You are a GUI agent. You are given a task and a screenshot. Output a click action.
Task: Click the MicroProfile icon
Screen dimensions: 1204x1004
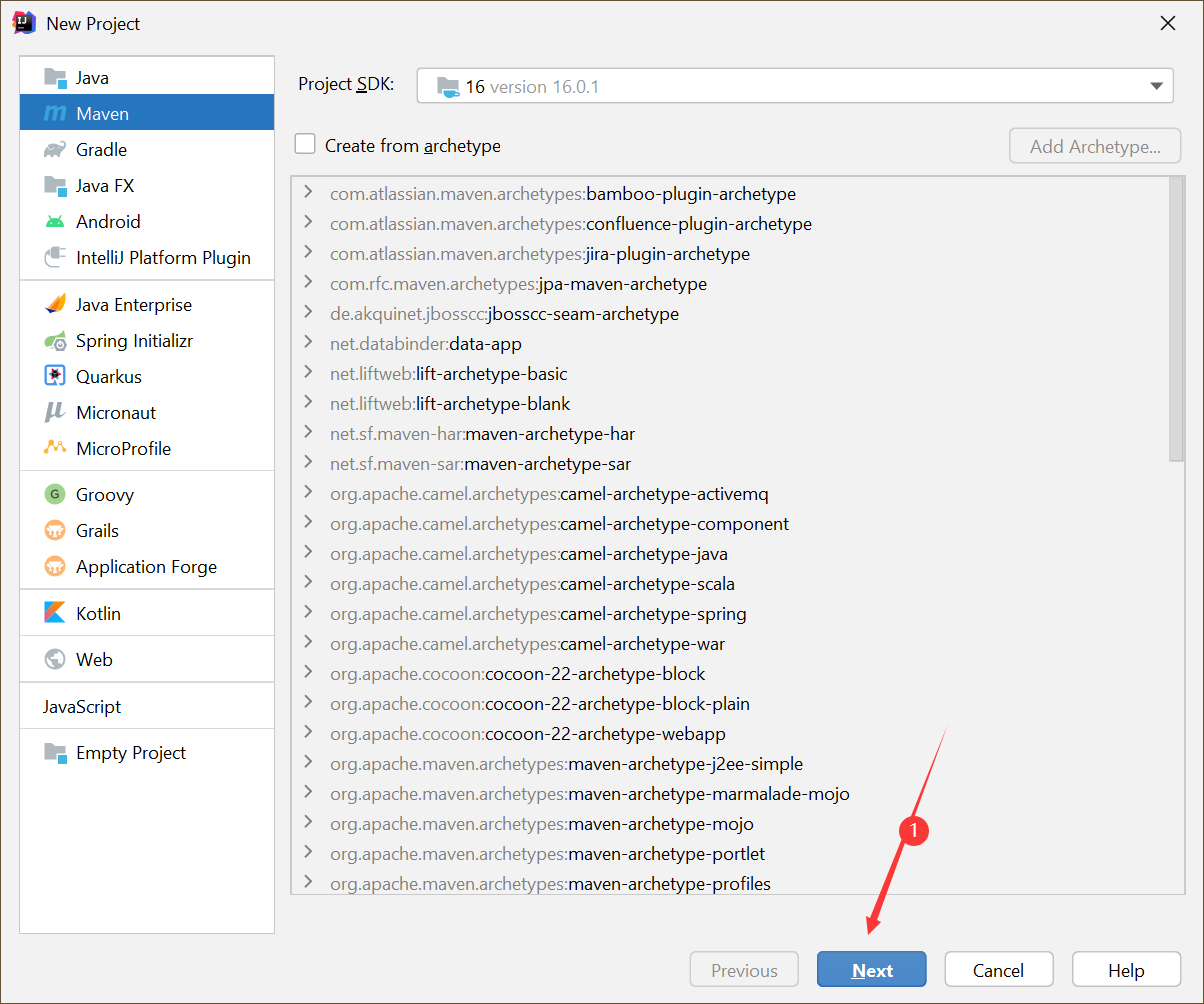coord(55,449)
